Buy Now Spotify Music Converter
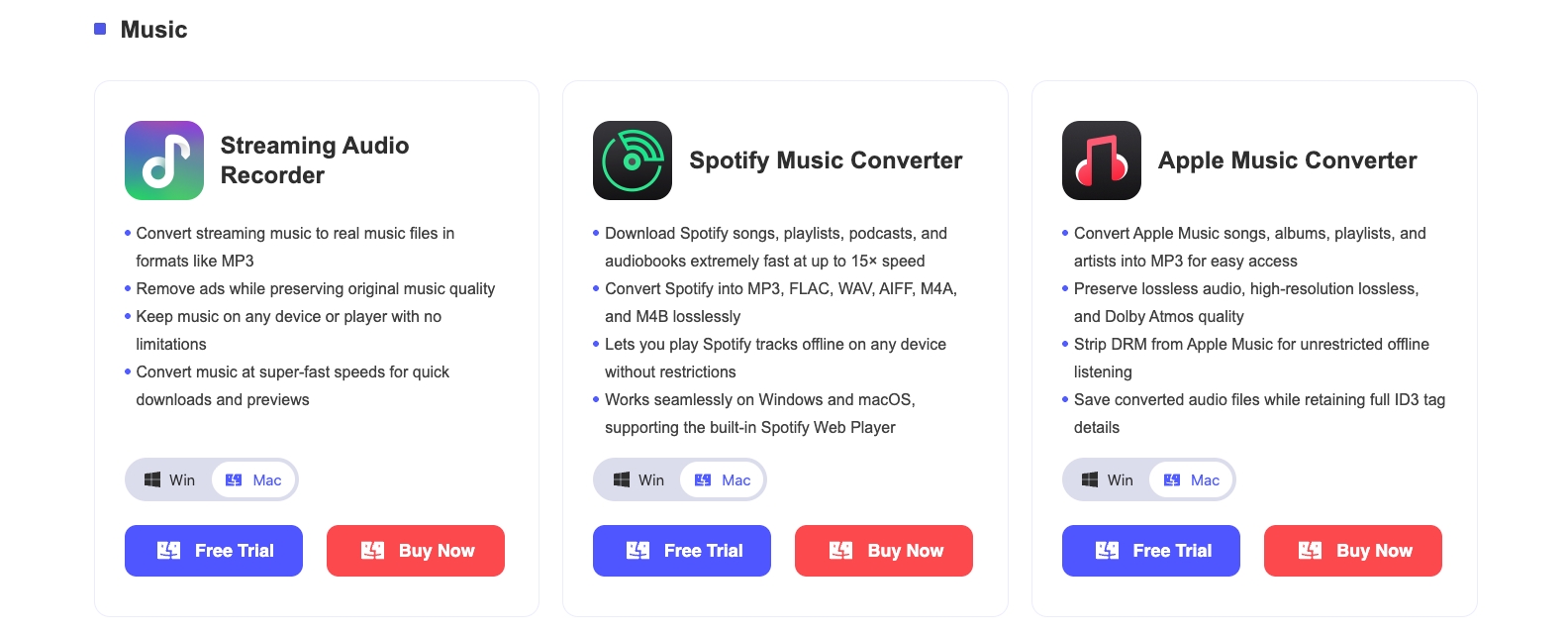The height and width of the screenshot is (635, 1568). point(884,551)
